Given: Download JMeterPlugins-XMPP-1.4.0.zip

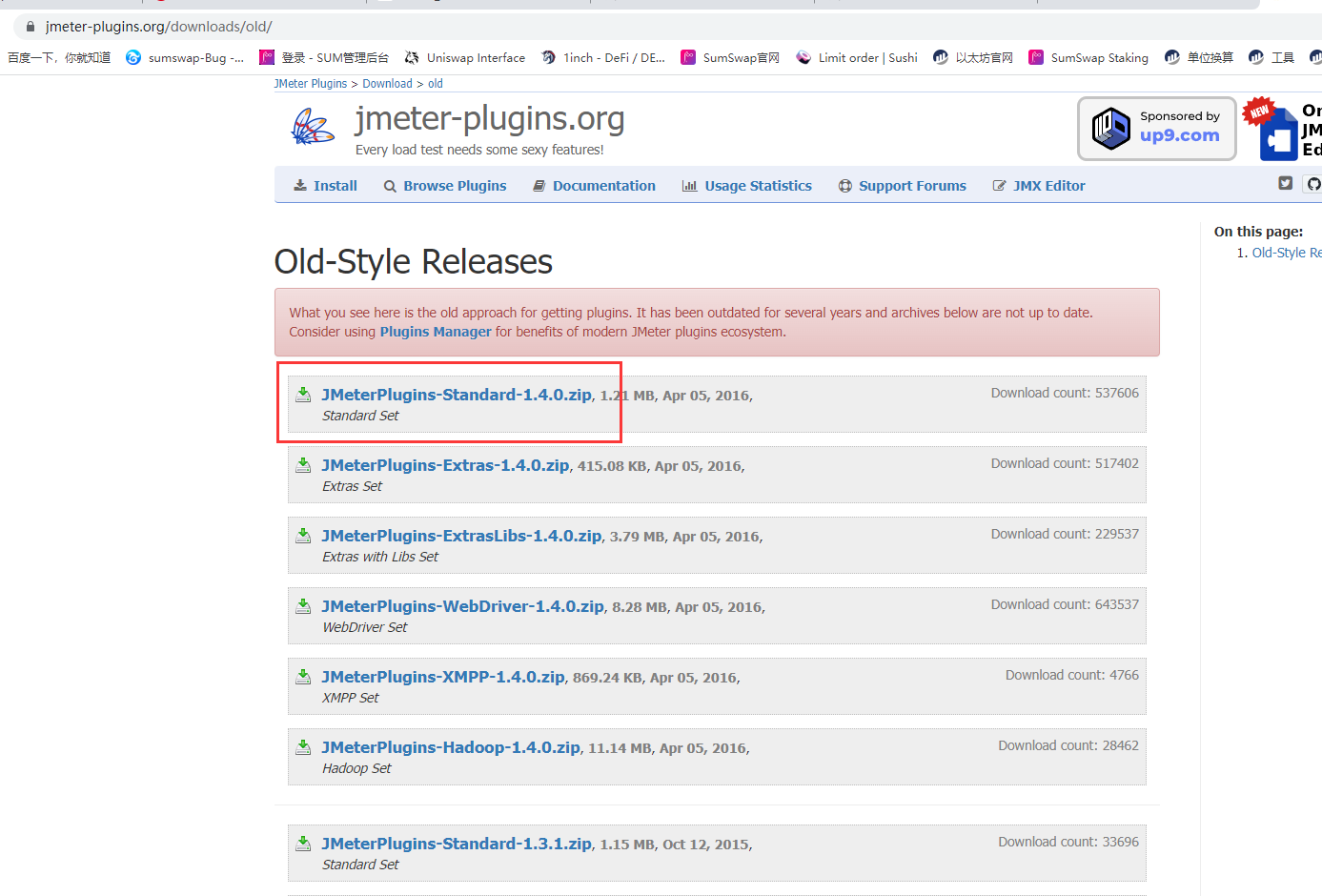Looking at the screenshot, I should (443, 677).
